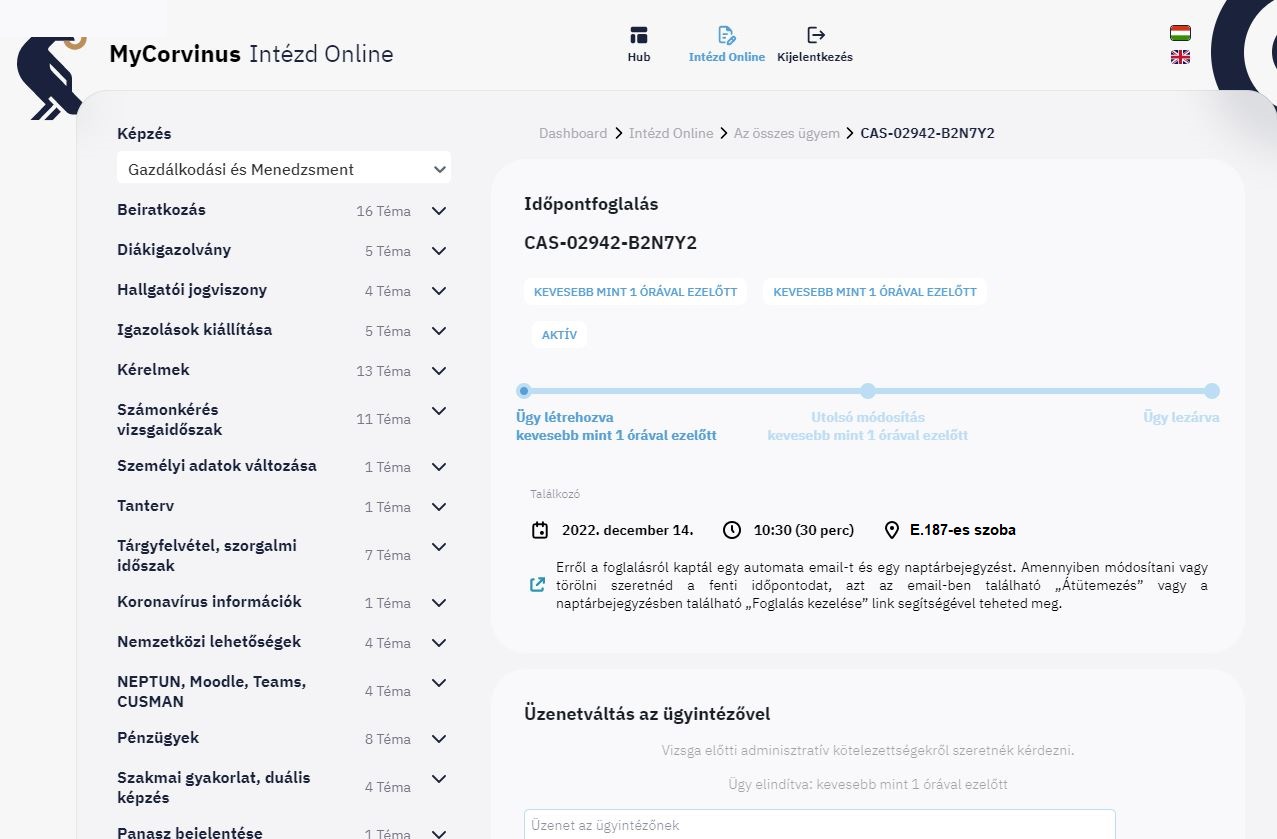
Task: Open the Hub dashboard icon
Action: (x=638, y=36)
